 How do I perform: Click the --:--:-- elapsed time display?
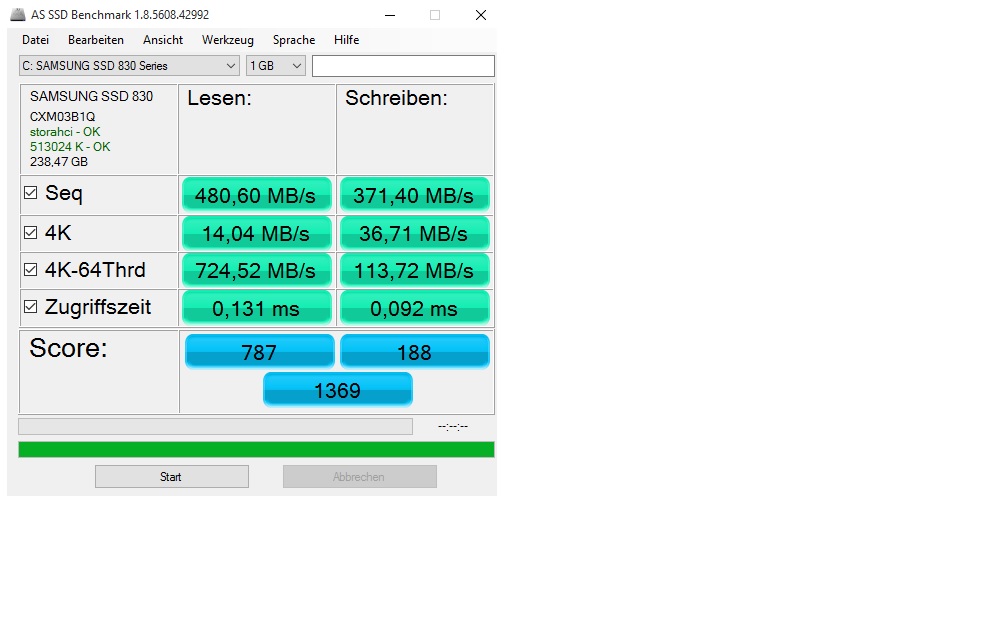click(x=453, y=426)
